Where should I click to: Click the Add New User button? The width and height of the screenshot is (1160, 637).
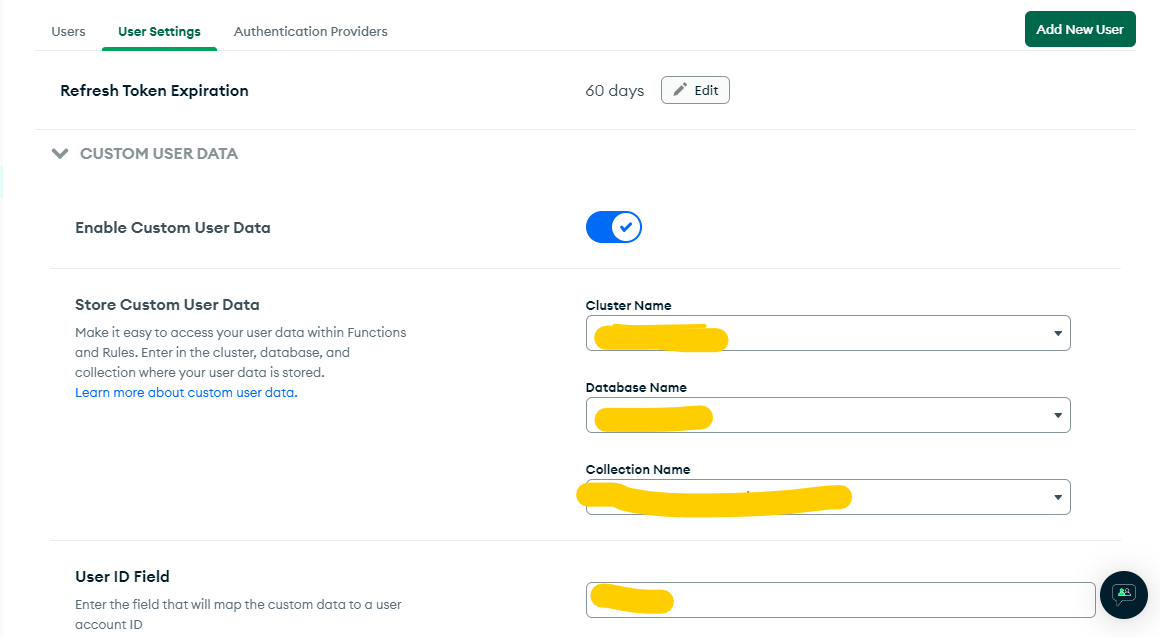[1079, 29]
